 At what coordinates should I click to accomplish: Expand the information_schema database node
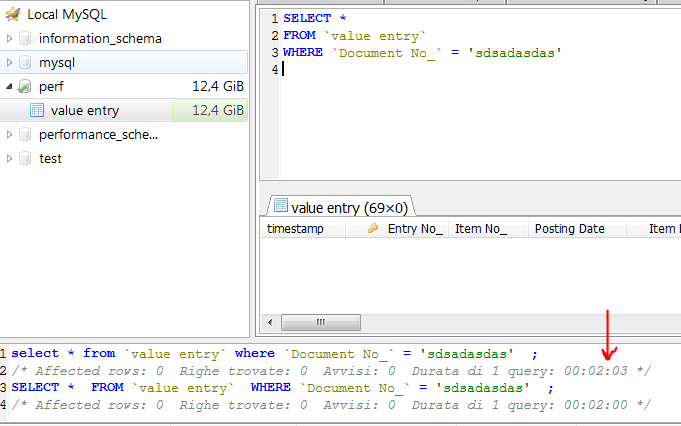(10, 39)
